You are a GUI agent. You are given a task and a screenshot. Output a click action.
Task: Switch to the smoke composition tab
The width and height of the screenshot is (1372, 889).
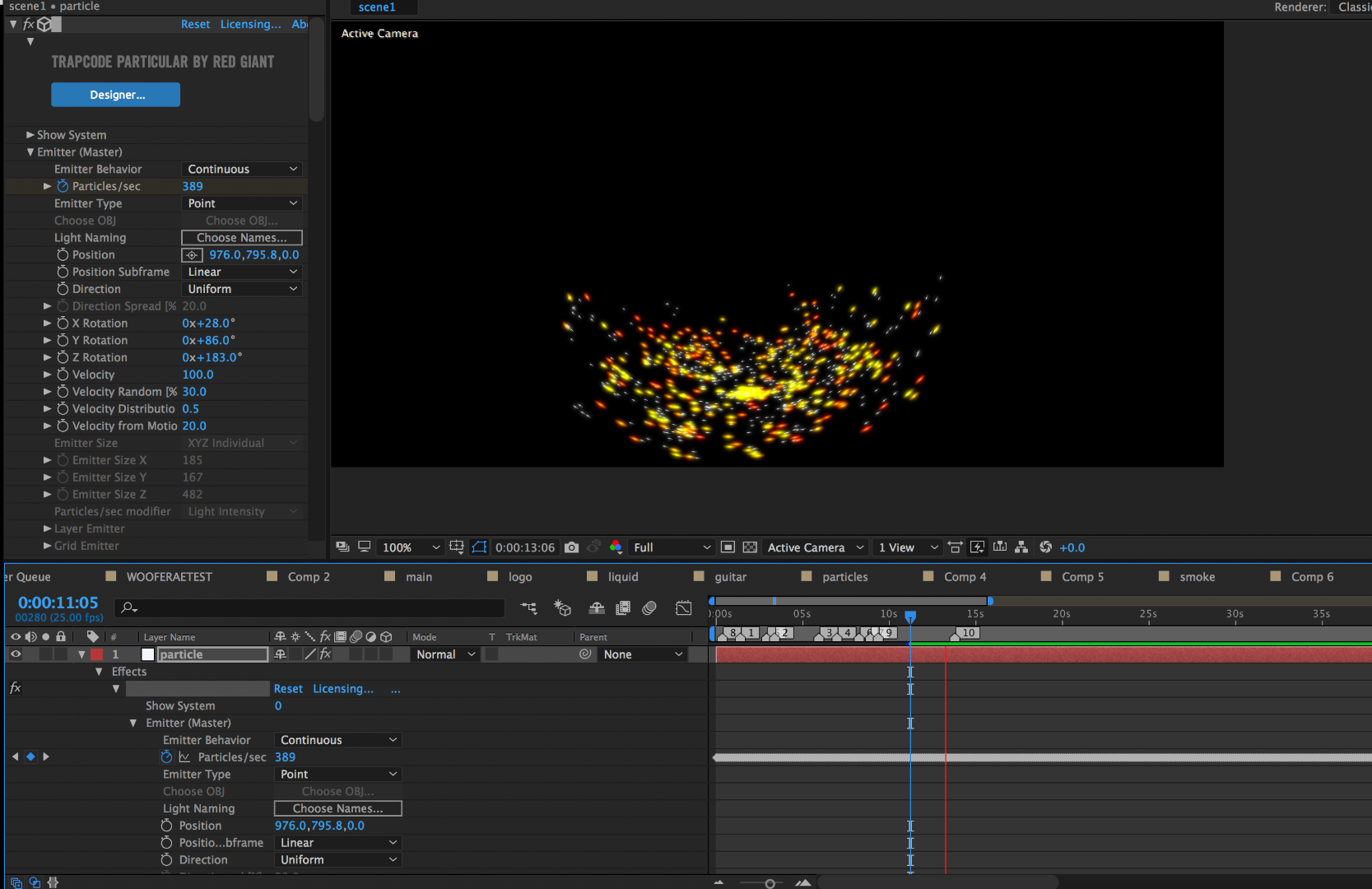1197,577
